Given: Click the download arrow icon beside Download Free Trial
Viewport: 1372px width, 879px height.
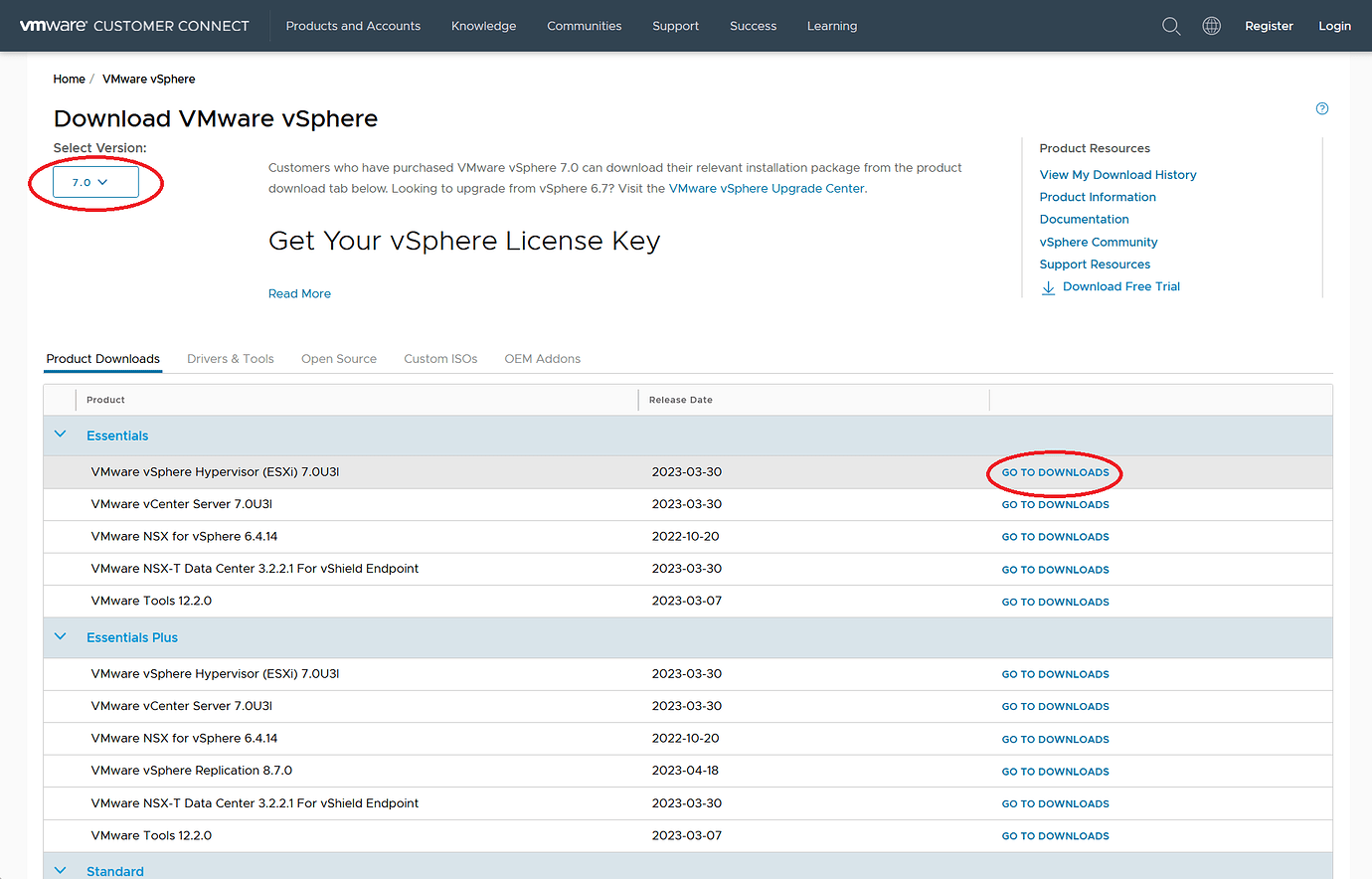Looking at the screenshot, I should [x=1048, y=287].
